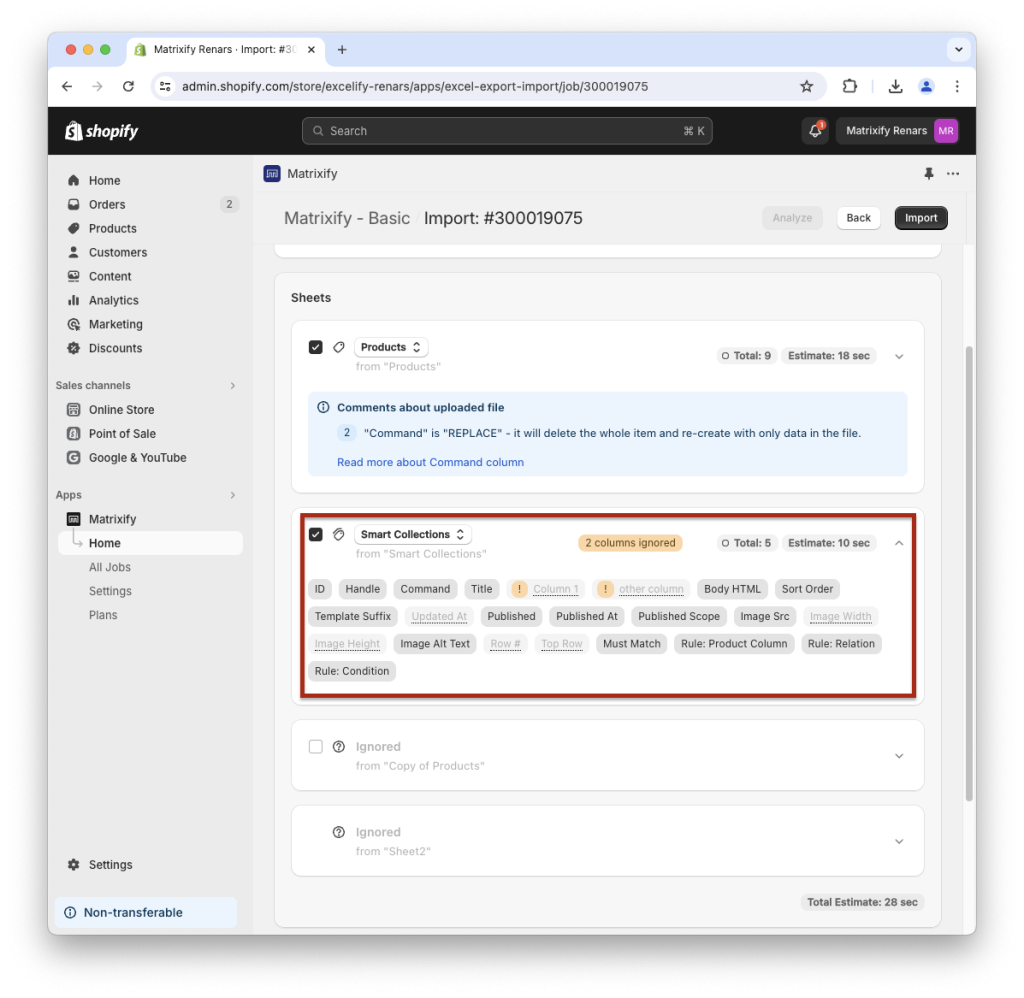Screen dimensions: 1024x998
Task: Click the Shopify admin search bar
Action: 507,130
